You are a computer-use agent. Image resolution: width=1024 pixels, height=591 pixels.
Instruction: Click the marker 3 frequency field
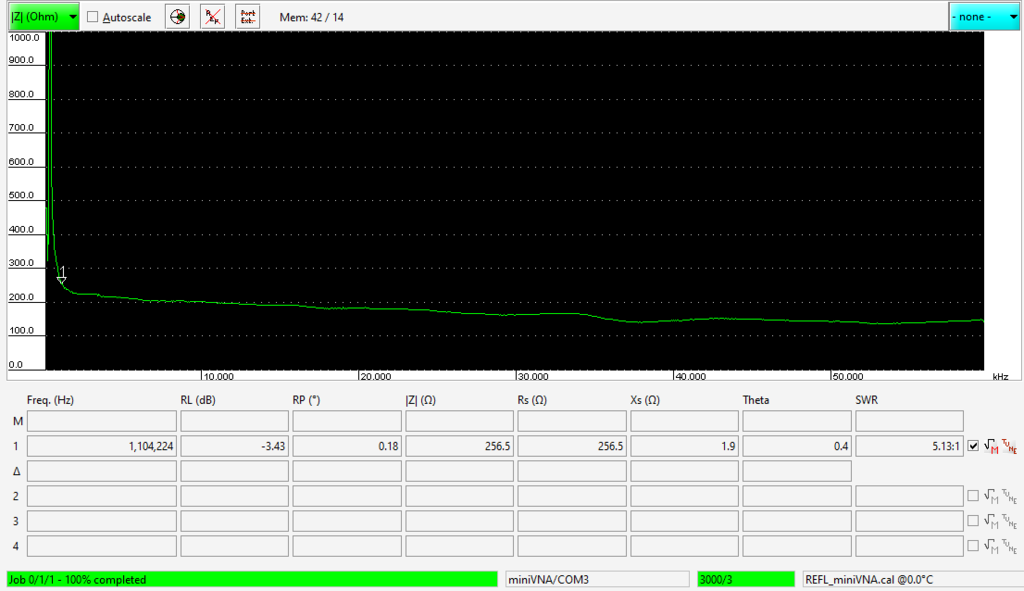(x=102, y=520)
